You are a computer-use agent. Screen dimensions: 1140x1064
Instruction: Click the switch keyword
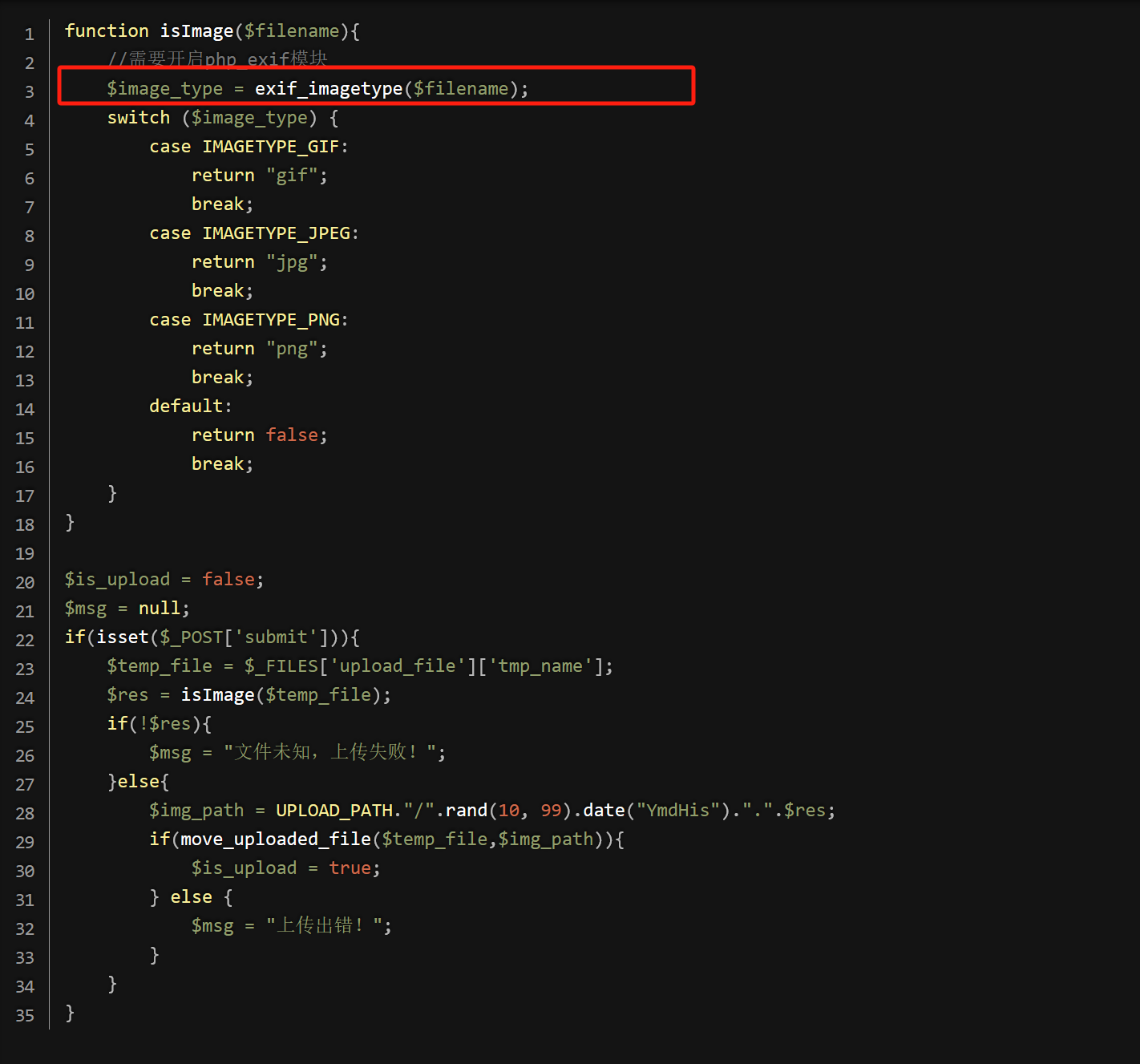[x=139, y=118]
